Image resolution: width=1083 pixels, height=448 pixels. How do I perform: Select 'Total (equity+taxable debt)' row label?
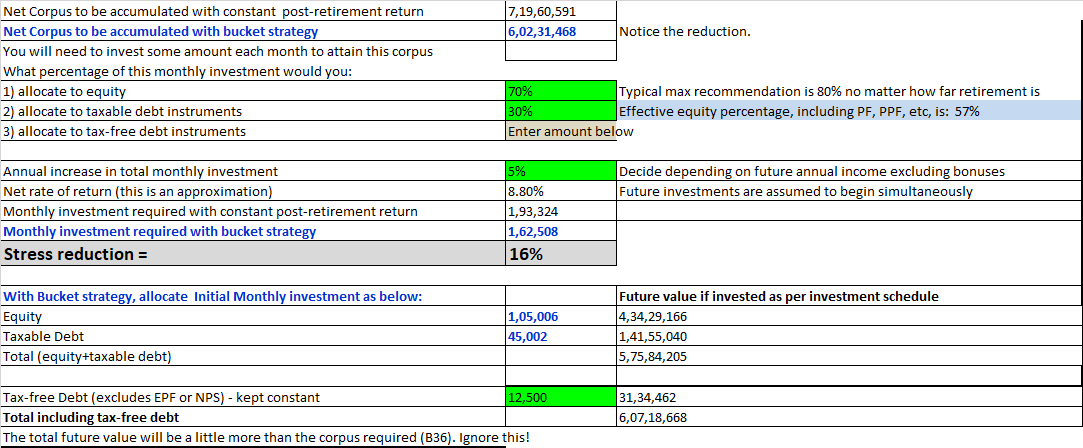(x=87, y=358)
